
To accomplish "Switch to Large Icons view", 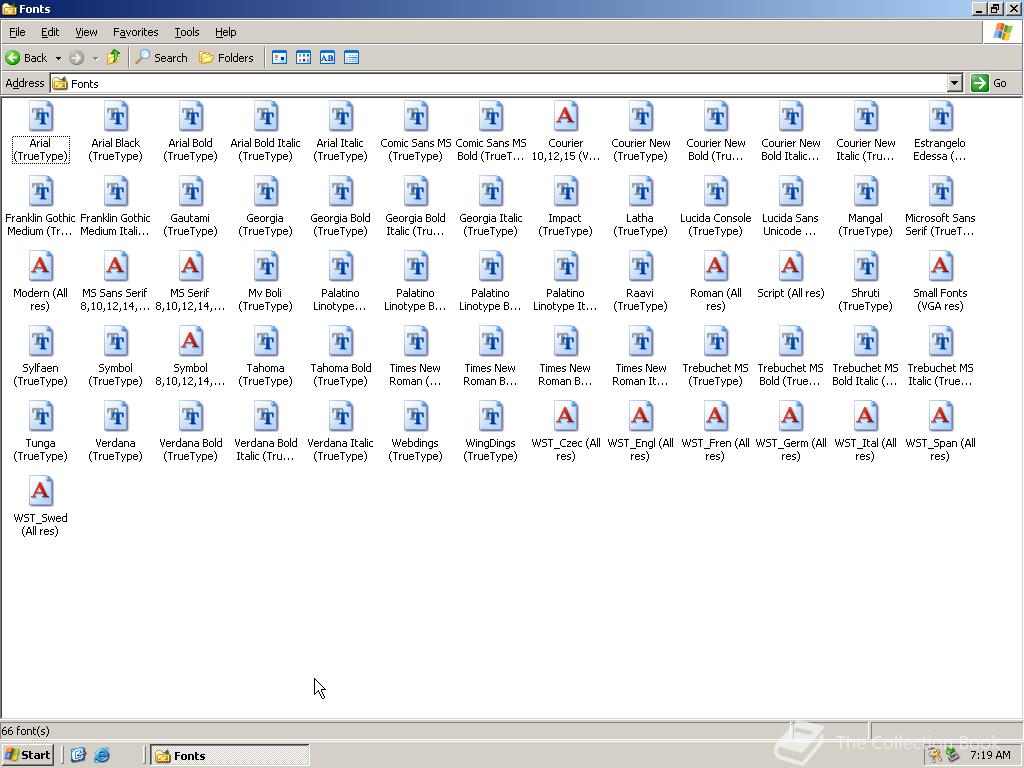I will (280, 57).
